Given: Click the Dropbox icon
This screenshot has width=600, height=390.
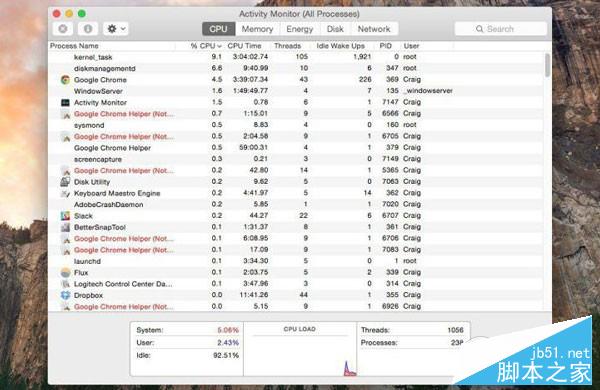Looking at the screenshot, I should pos(65,295).
